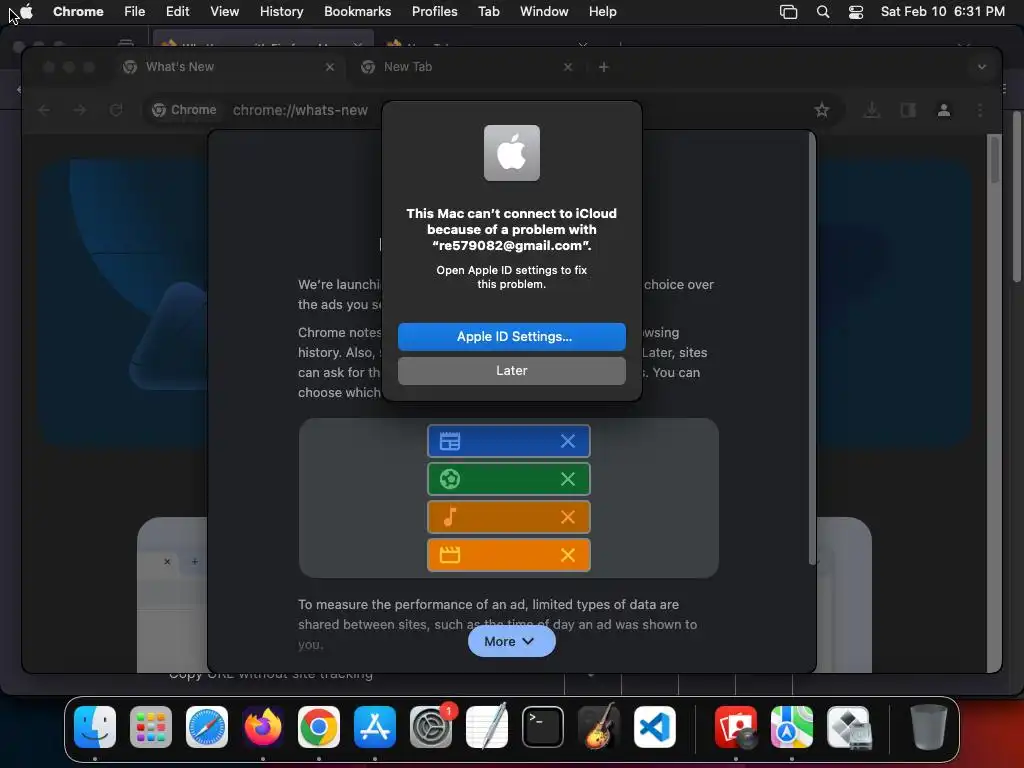
Task: Reload the current page
Action: click(116, 110)
